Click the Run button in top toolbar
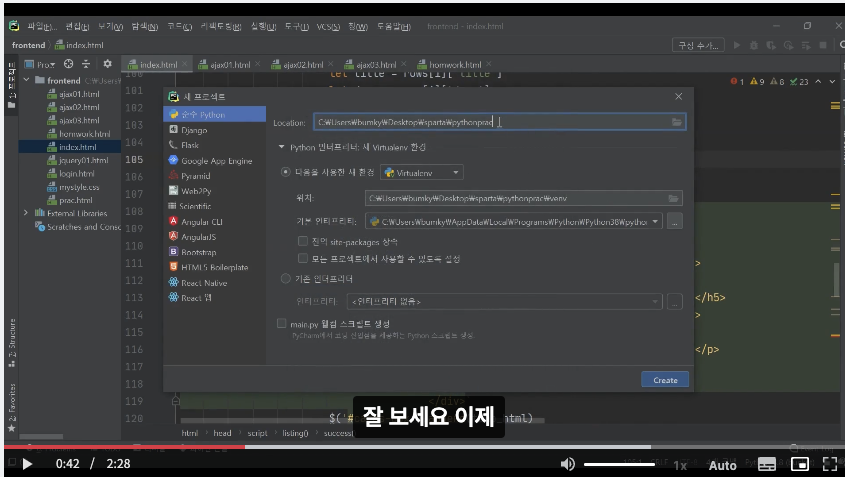This screenshot has height=477, width=845. [x=737, y=45]
